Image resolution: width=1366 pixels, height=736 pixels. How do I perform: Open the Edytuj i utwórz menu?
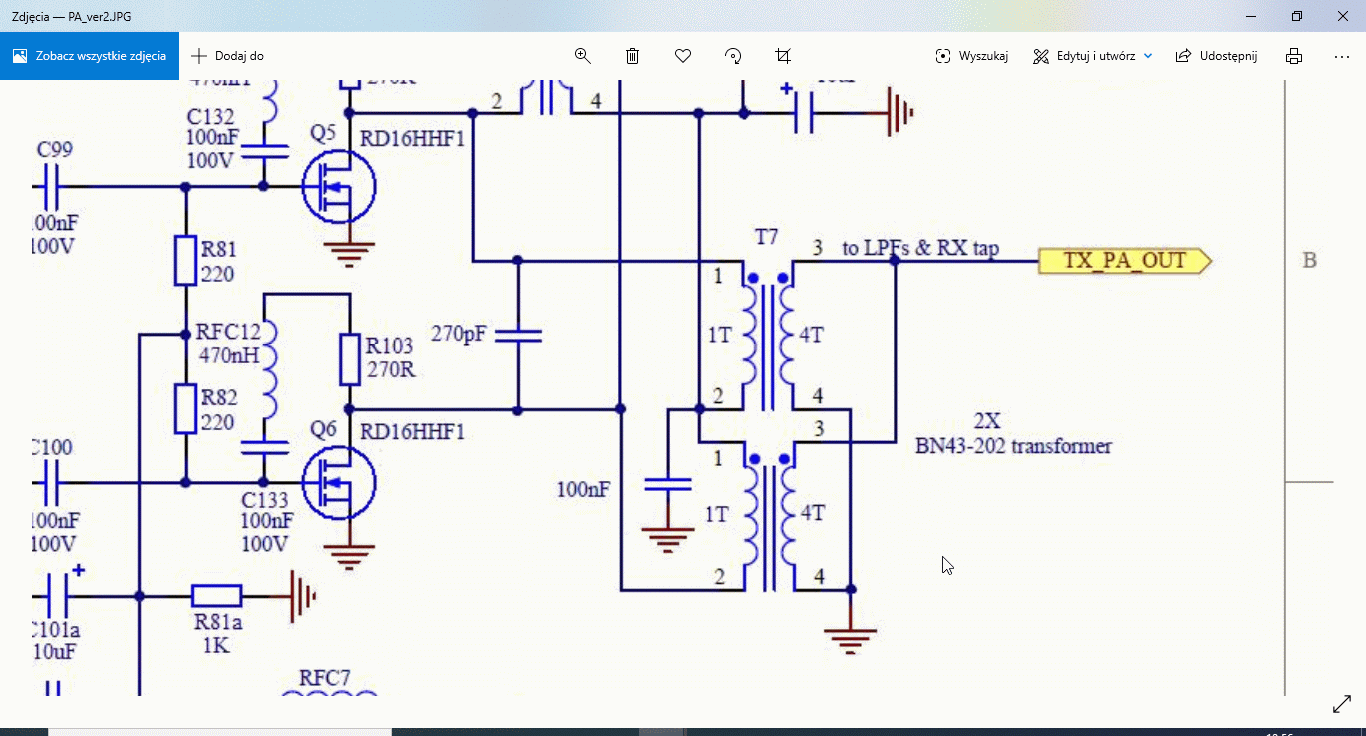click(x=1085, y=56)
